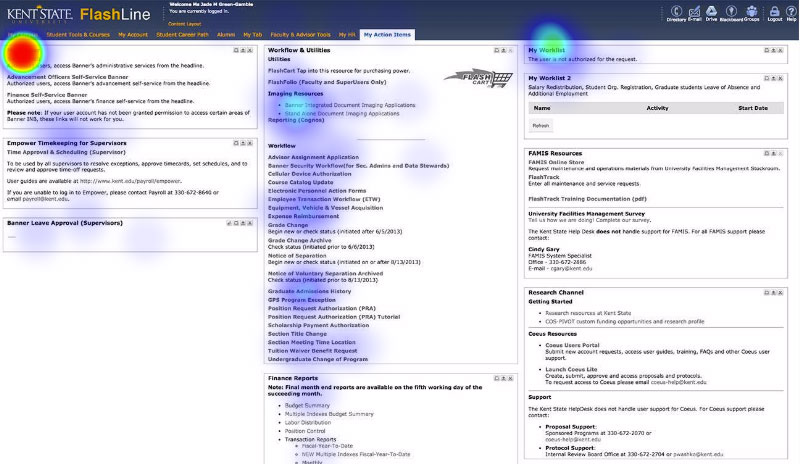Screen dimensions: 800x464
Task: Open Time Approval & Scheduling (Supervisor) link
Action: point(66,152)
